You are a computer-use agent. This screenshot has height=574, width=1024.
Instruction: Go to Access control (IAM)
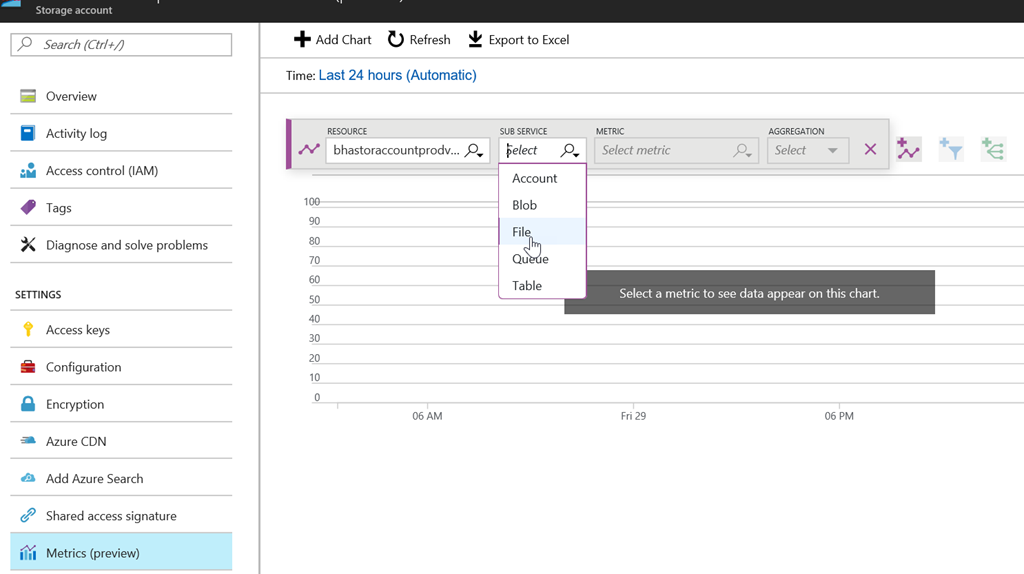click(101, 171)
